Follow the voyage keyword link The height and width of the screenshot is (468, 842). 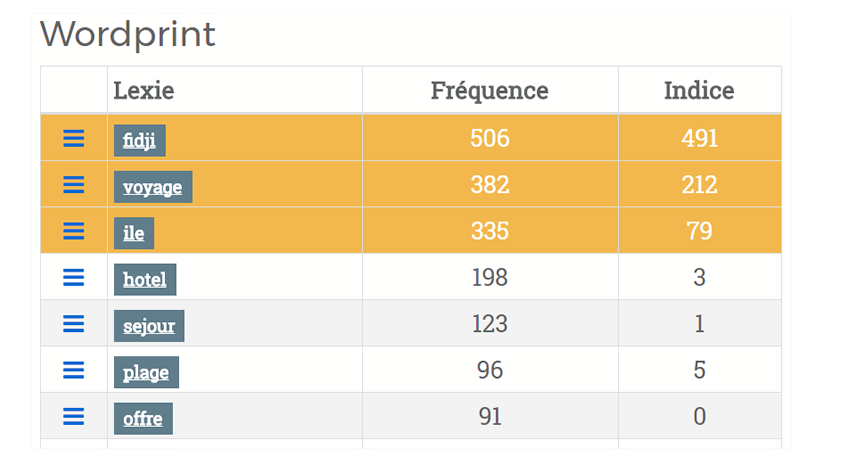153,187
